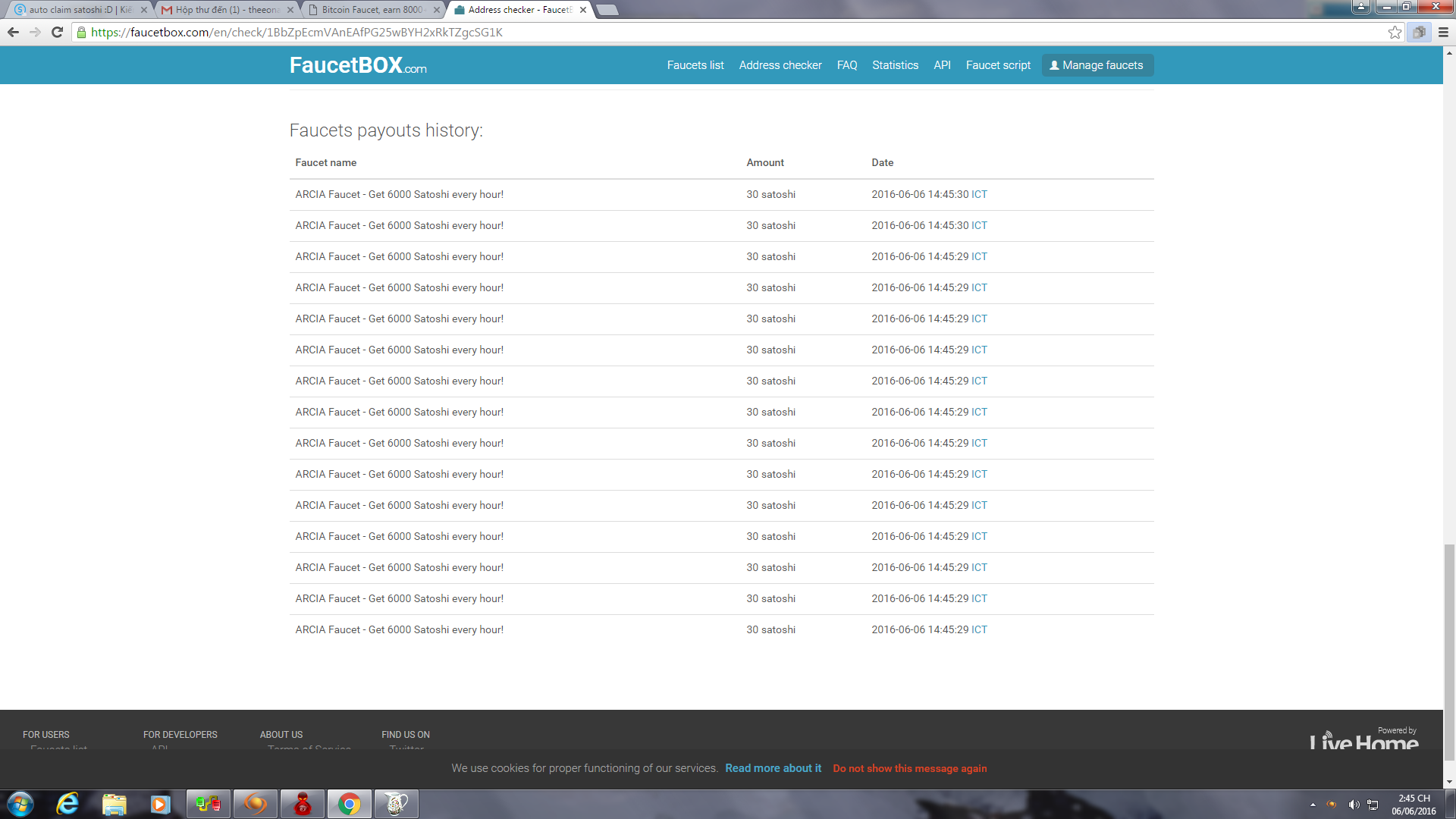Open Windows Media Player from the taskbar
This screenshot has width=1456, height=819.
[160, 804]
